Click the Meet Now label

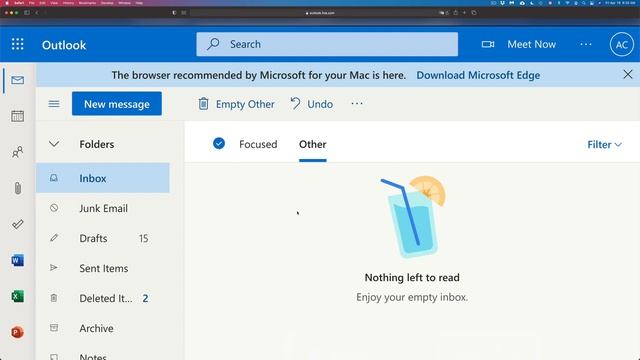pyautogui.click(x=531, y=44)
